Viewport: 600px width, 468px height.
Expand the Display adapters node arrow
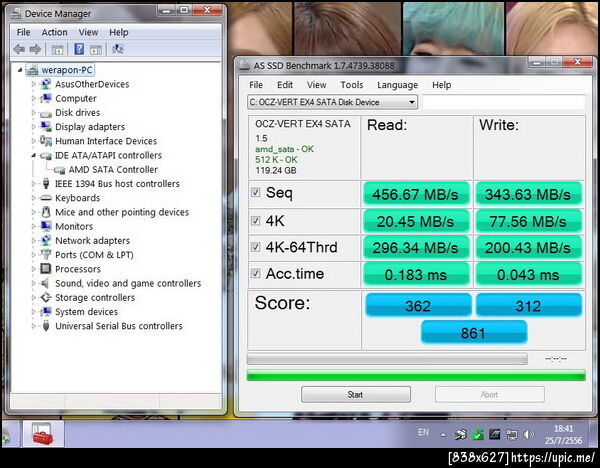(x=34, y=127)
